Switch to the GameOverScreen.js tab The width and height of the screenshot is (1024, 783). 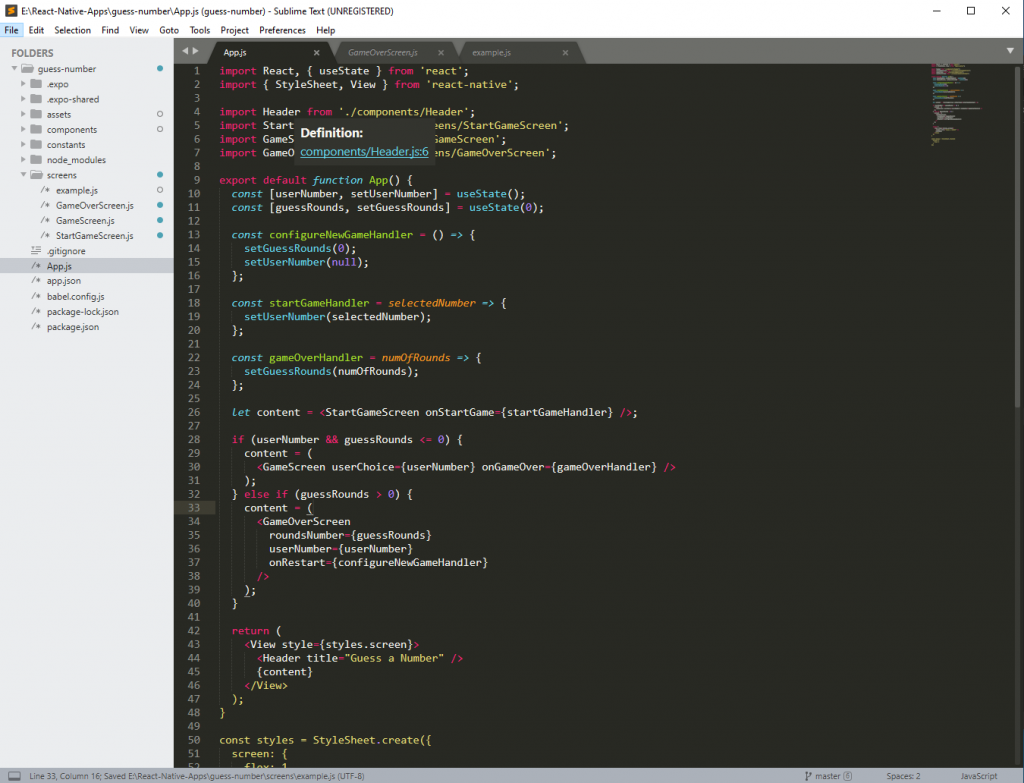383,52
